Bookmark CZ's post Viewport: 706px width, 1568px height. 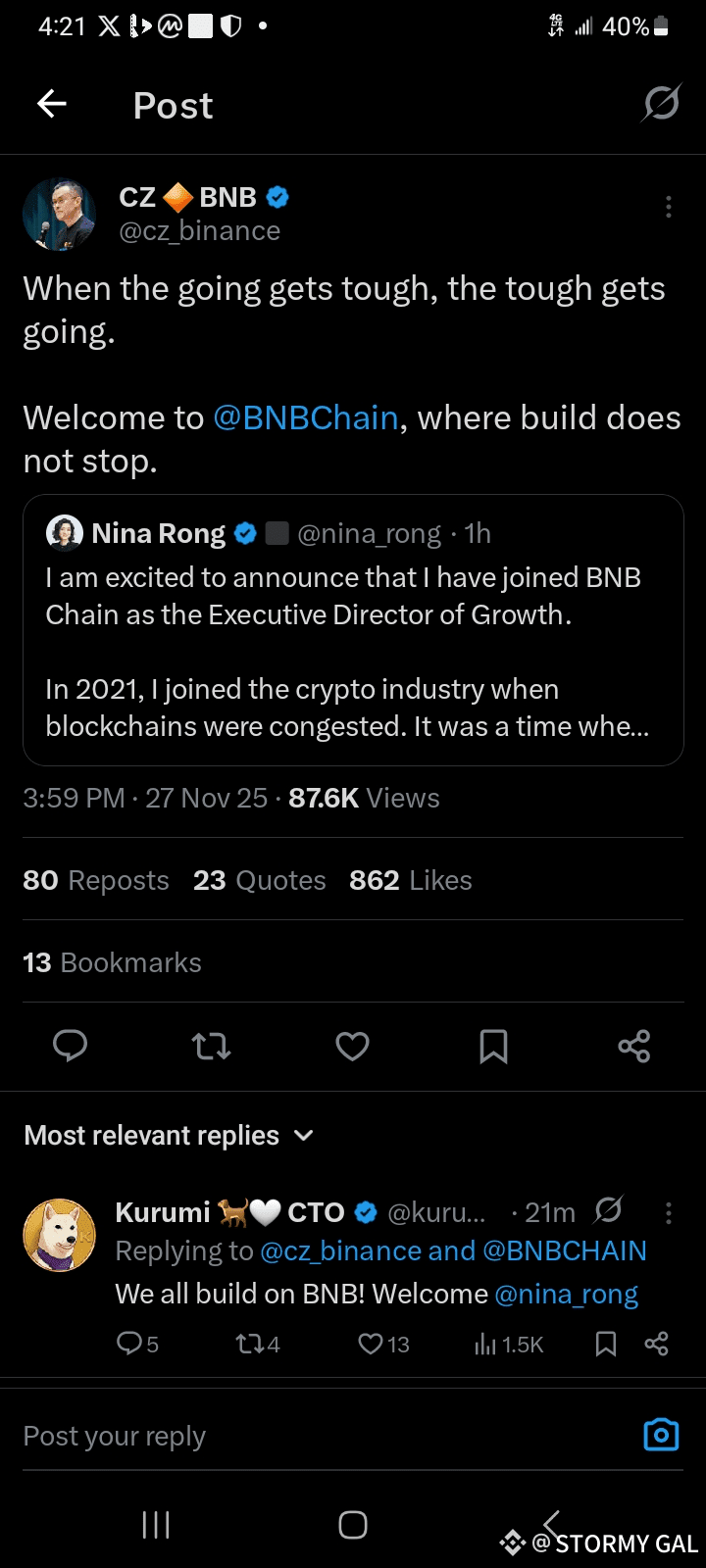tap(493, 1047)
